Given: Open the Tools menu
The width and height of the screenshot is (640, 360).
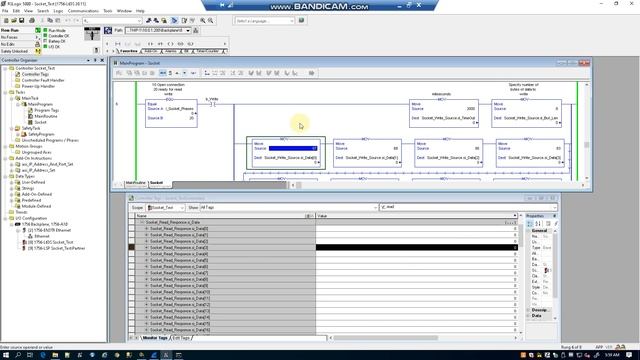Looking at the screenshot, I should point(107,11).
